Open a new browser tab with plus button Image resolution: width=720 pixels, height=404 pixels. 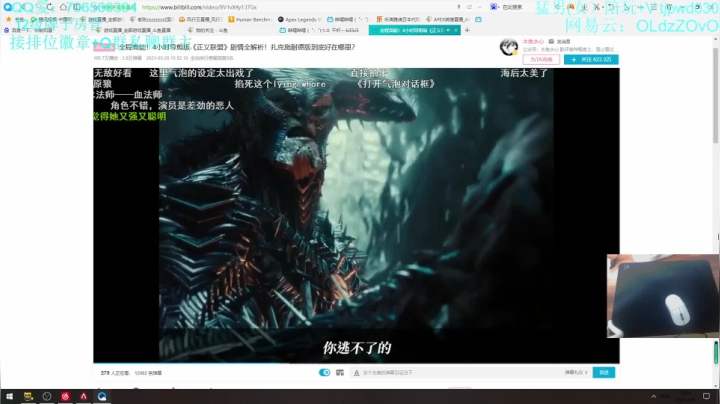467,30
